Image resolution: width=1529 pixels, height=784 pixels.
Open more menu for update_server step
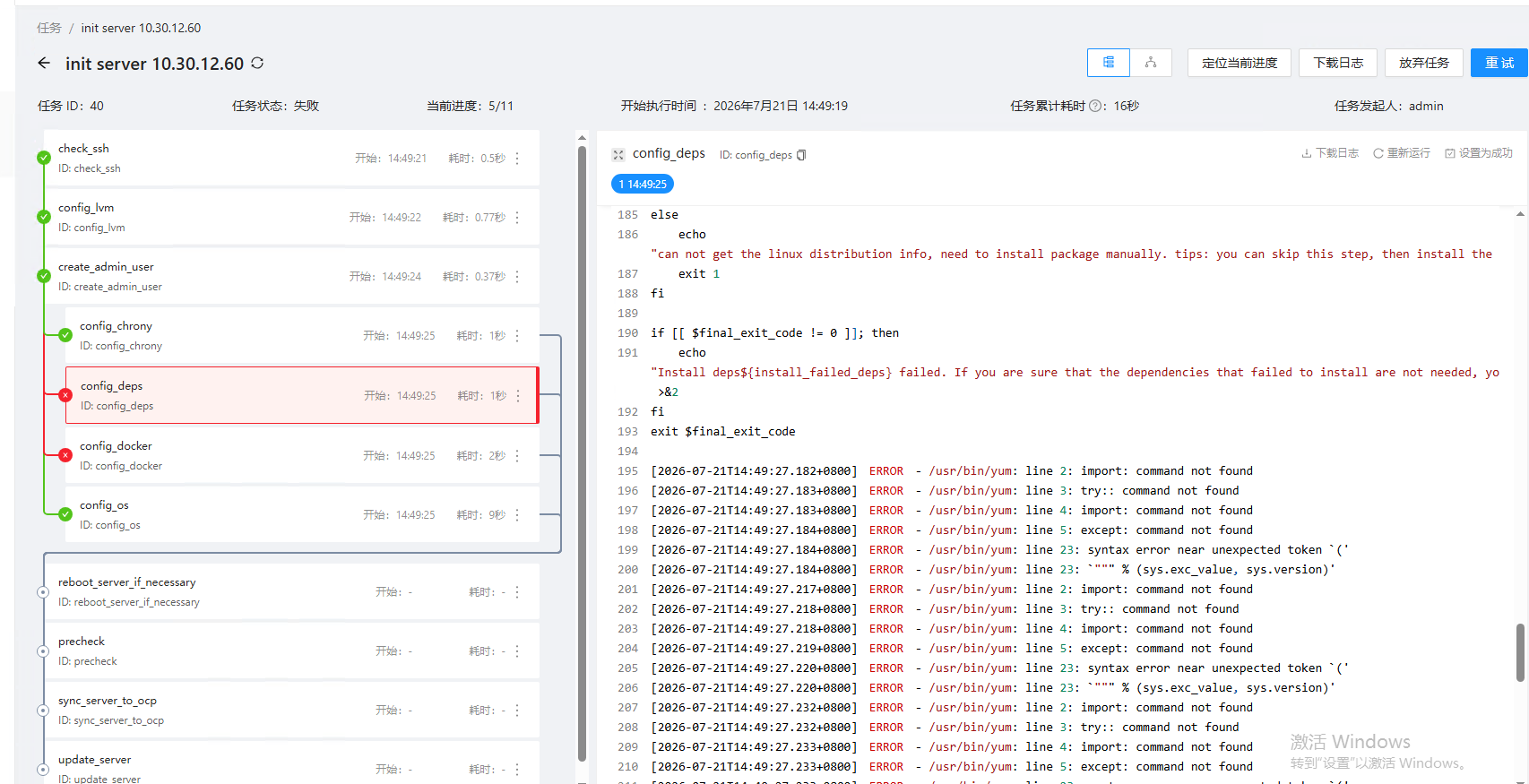click(x=517, y=769)
